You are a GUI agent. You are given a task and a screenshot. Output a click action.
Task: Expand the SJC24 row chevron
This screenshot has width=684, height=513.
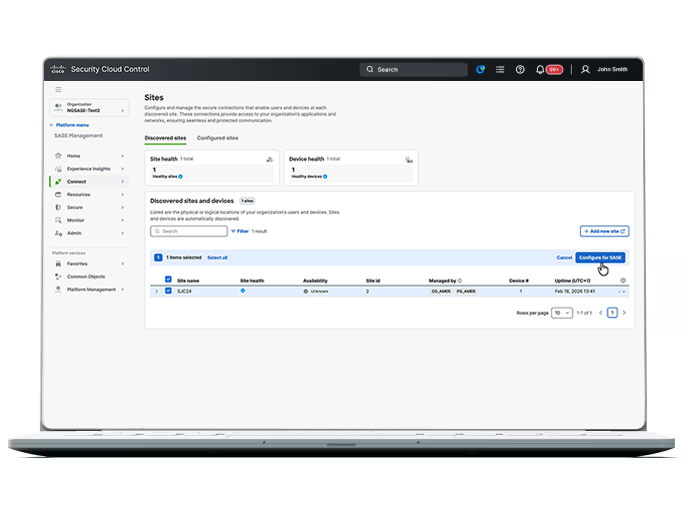(156, 291)
